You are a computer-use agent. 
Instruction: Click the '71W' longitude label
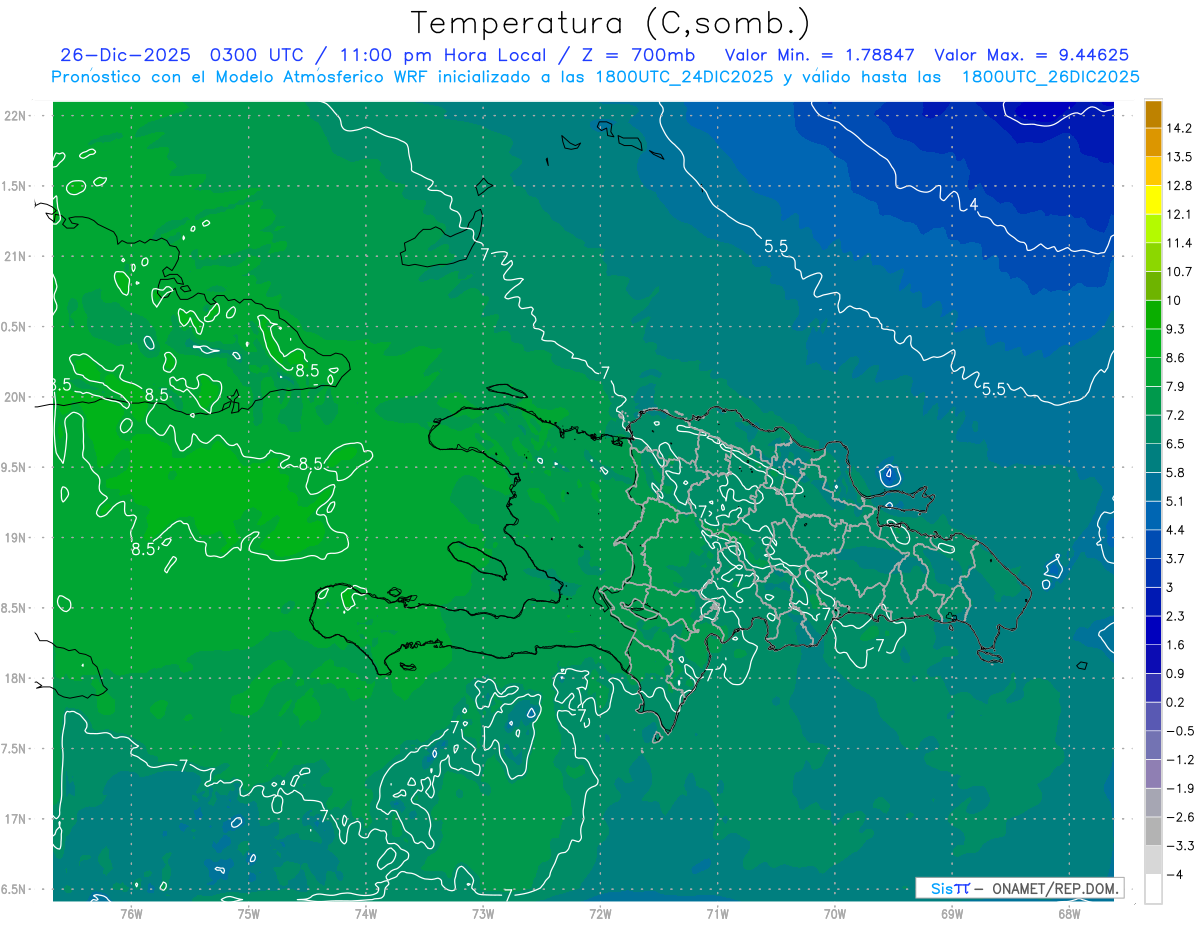point(717,913)
